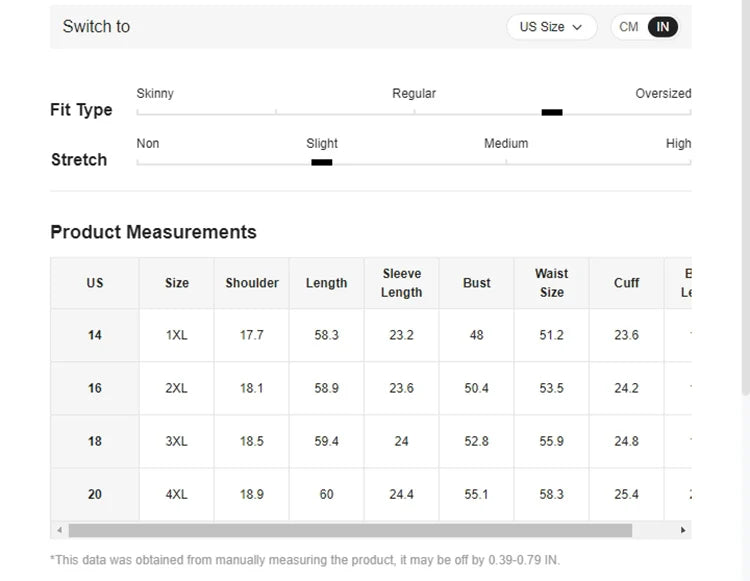Click the Cuff column header

point(627,283)
